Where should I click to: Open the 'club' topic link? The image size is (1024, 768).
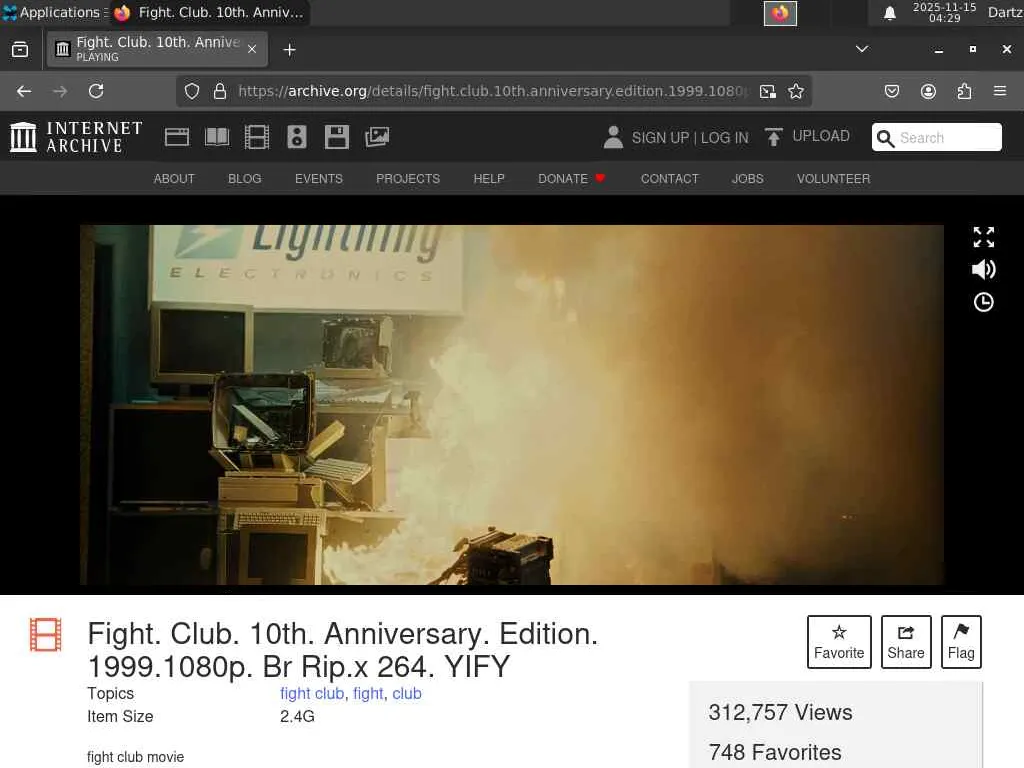point(407,694)
